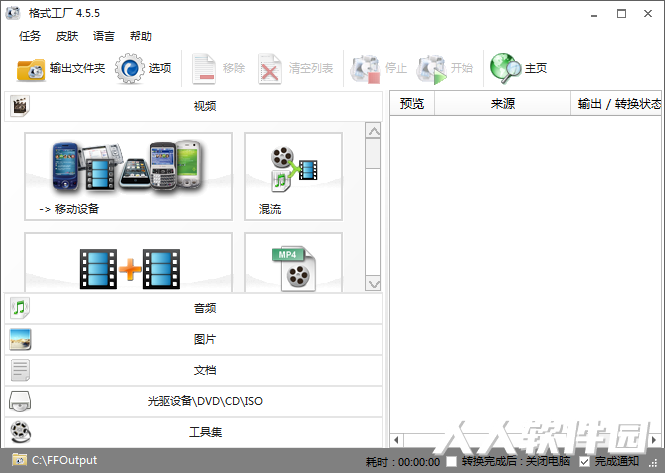Click left arrow of task list horizontal scrollbar
665x473 pixels.
[397, 440]
